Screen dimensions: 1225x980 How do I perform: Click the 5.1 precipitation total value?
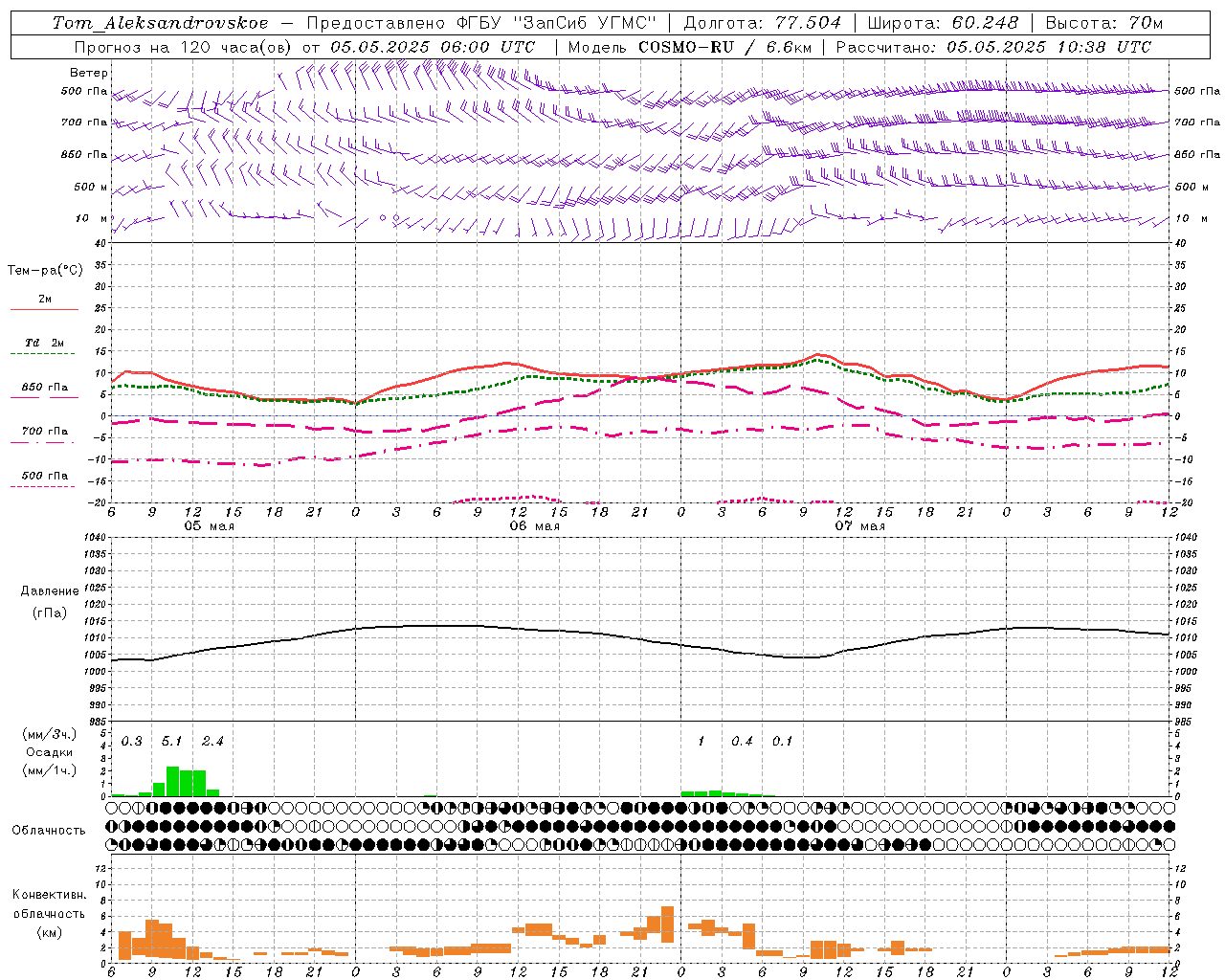171,742
